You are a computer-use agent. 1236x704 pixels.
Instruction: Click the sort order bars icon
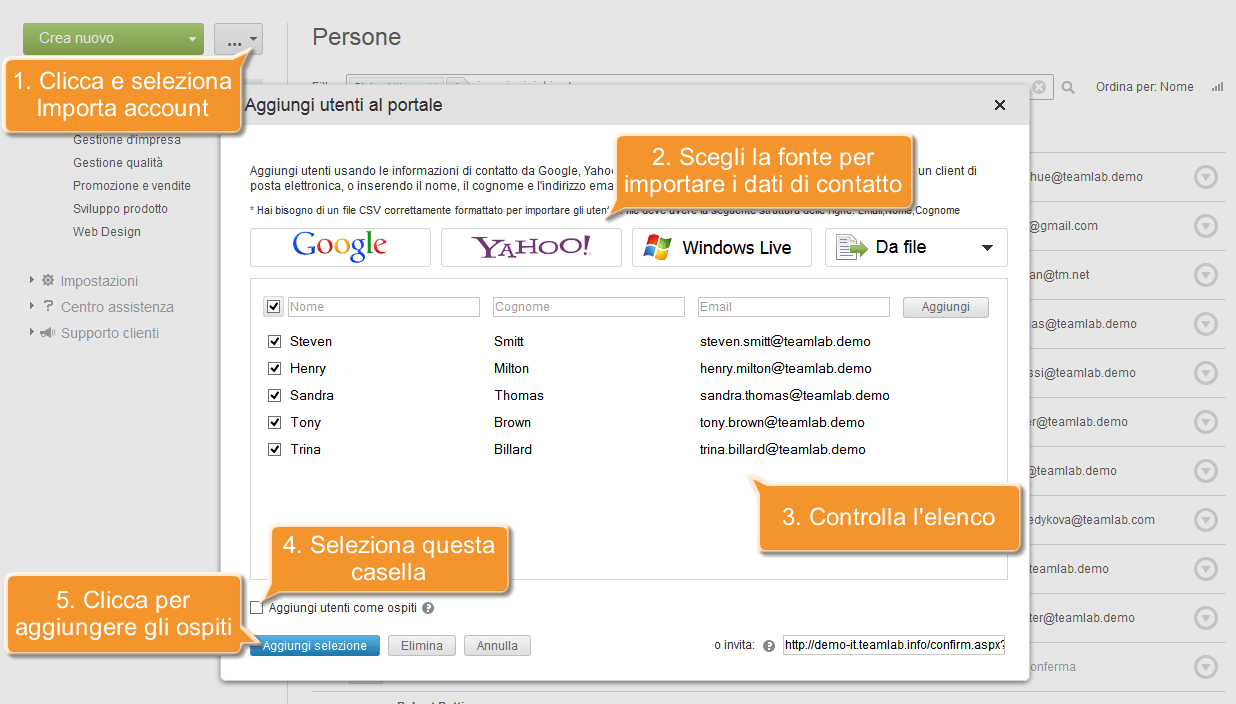coord(1217,87)
